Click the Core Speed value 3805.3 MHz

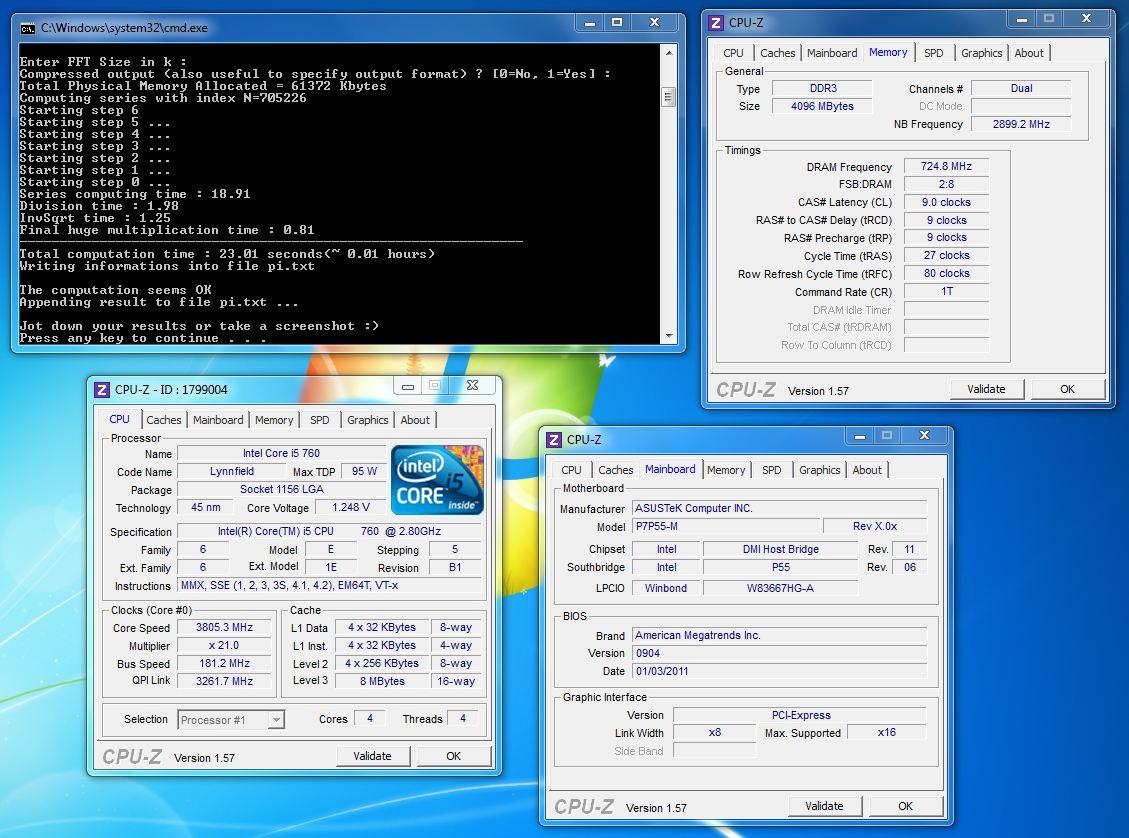225,627
